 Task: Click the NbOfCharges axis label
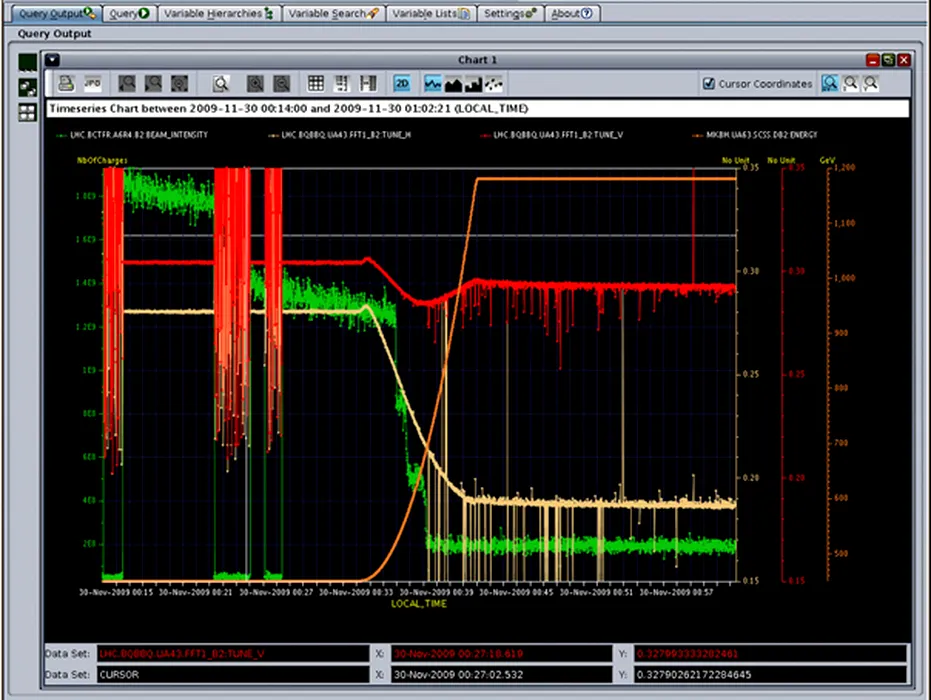click(102, 160)
